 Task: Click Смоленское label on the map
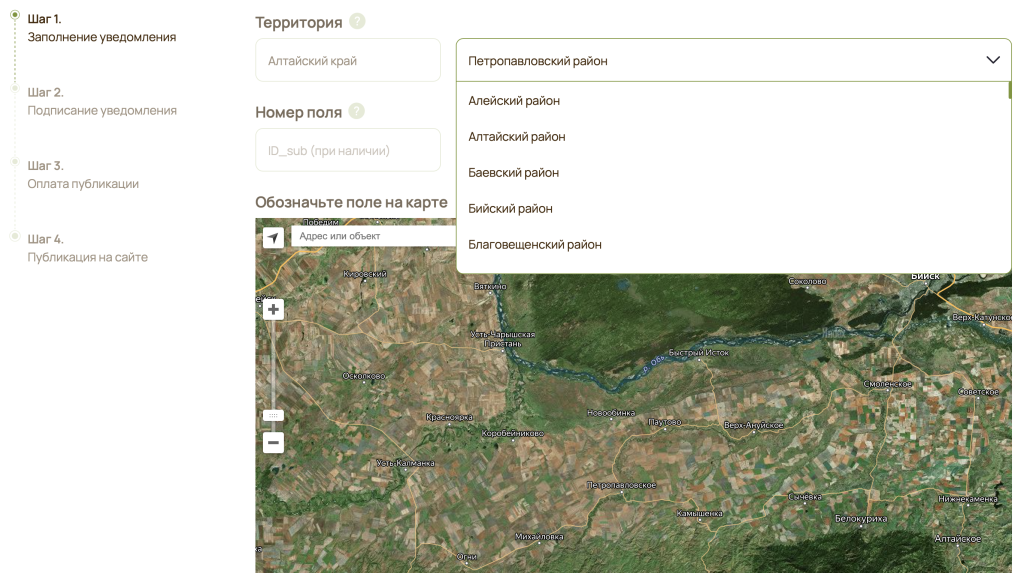[x=888, y=384]
